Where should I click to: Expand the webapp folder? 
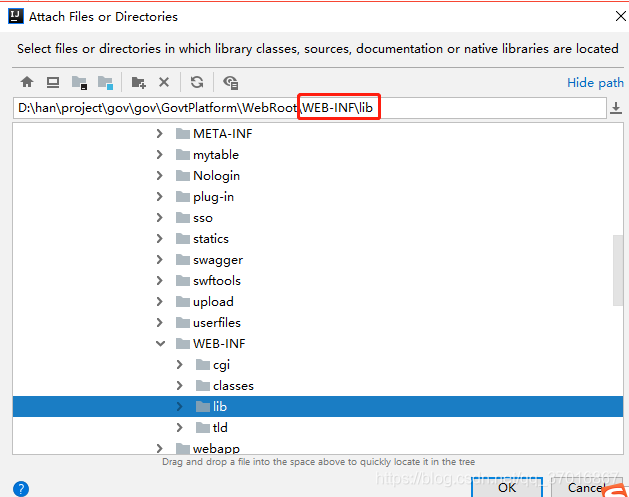coord(160,448)
